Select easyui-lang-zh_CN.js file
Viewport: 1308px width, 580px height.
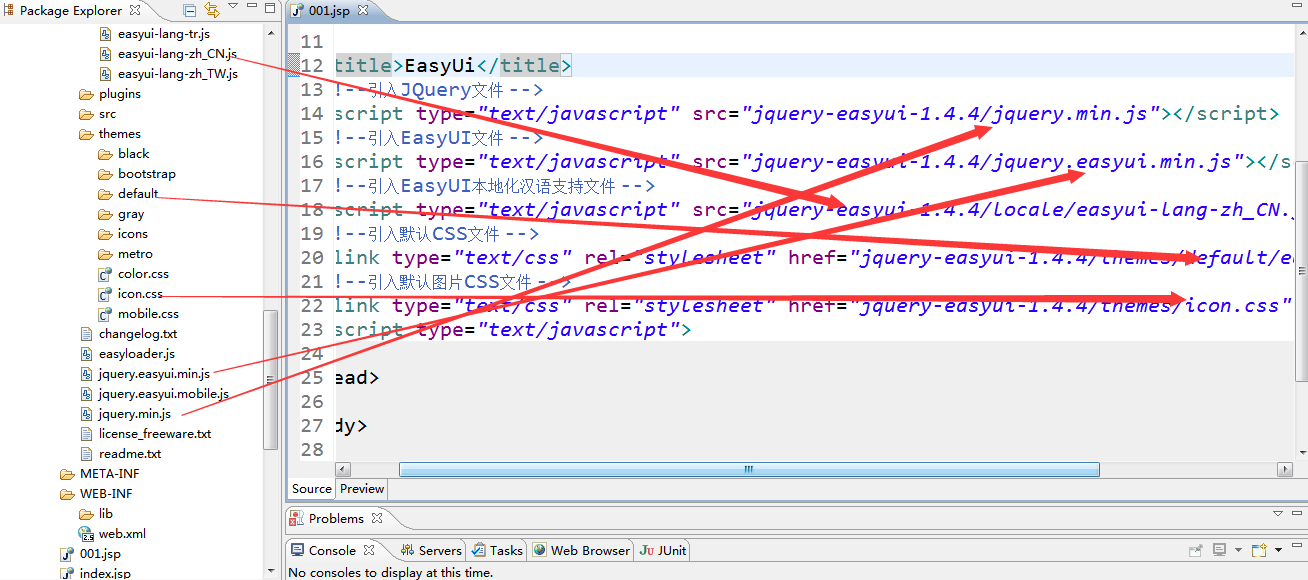(168, 53)
